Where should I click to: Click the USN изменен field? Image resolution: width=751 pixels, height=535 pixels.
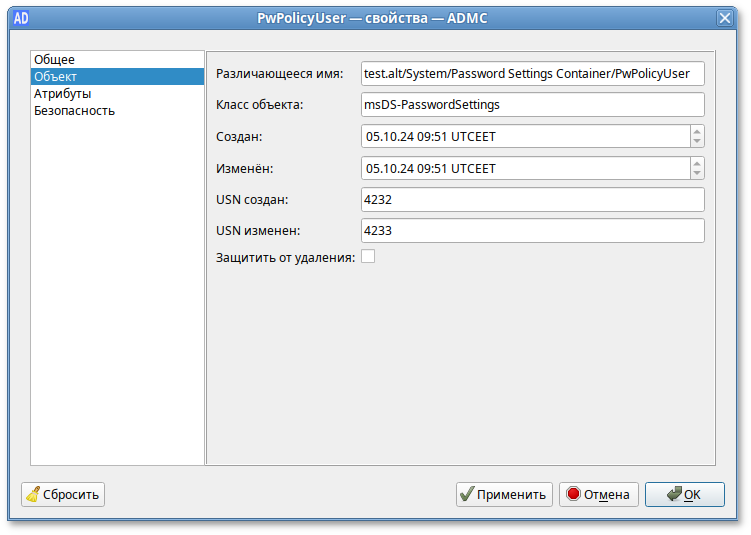point(532,231)
